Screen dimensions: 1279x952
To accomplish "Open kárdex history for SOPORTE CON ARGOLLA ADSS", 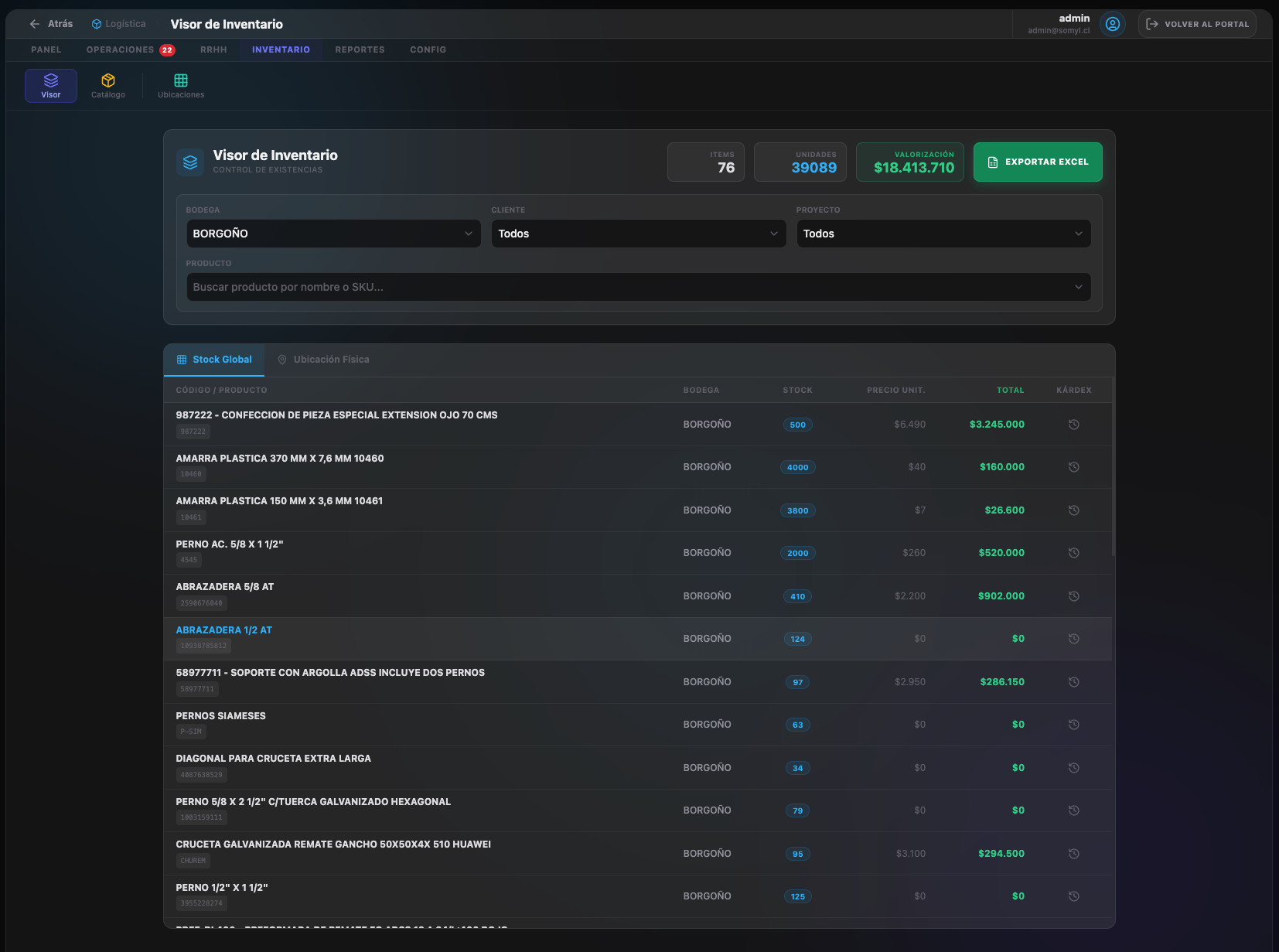I will pyautogui.click(x=1074, y=682).
